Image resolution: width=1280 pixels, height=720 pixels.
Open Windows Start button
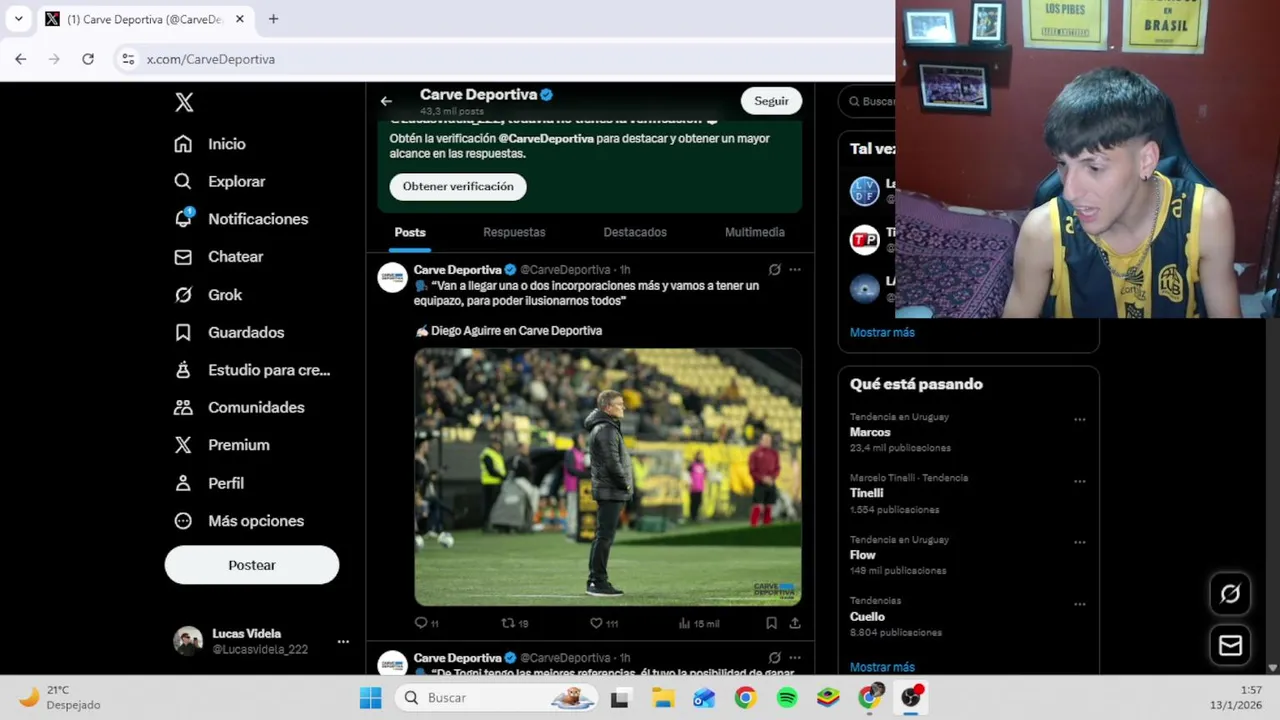coord(370,698)
